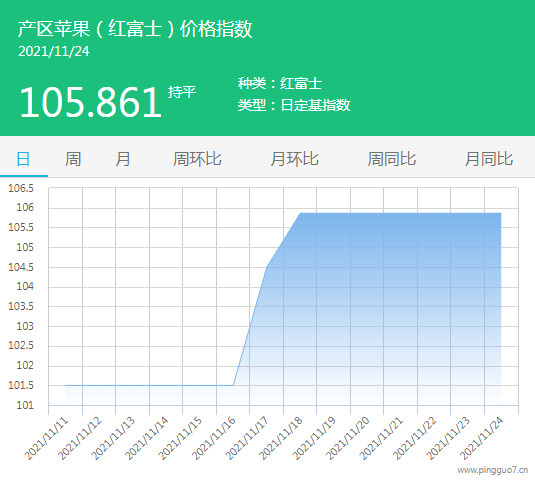The image size is (535, 481).
Task: Click the 2021/11/17 x-axis label
Action: [247, 438]
